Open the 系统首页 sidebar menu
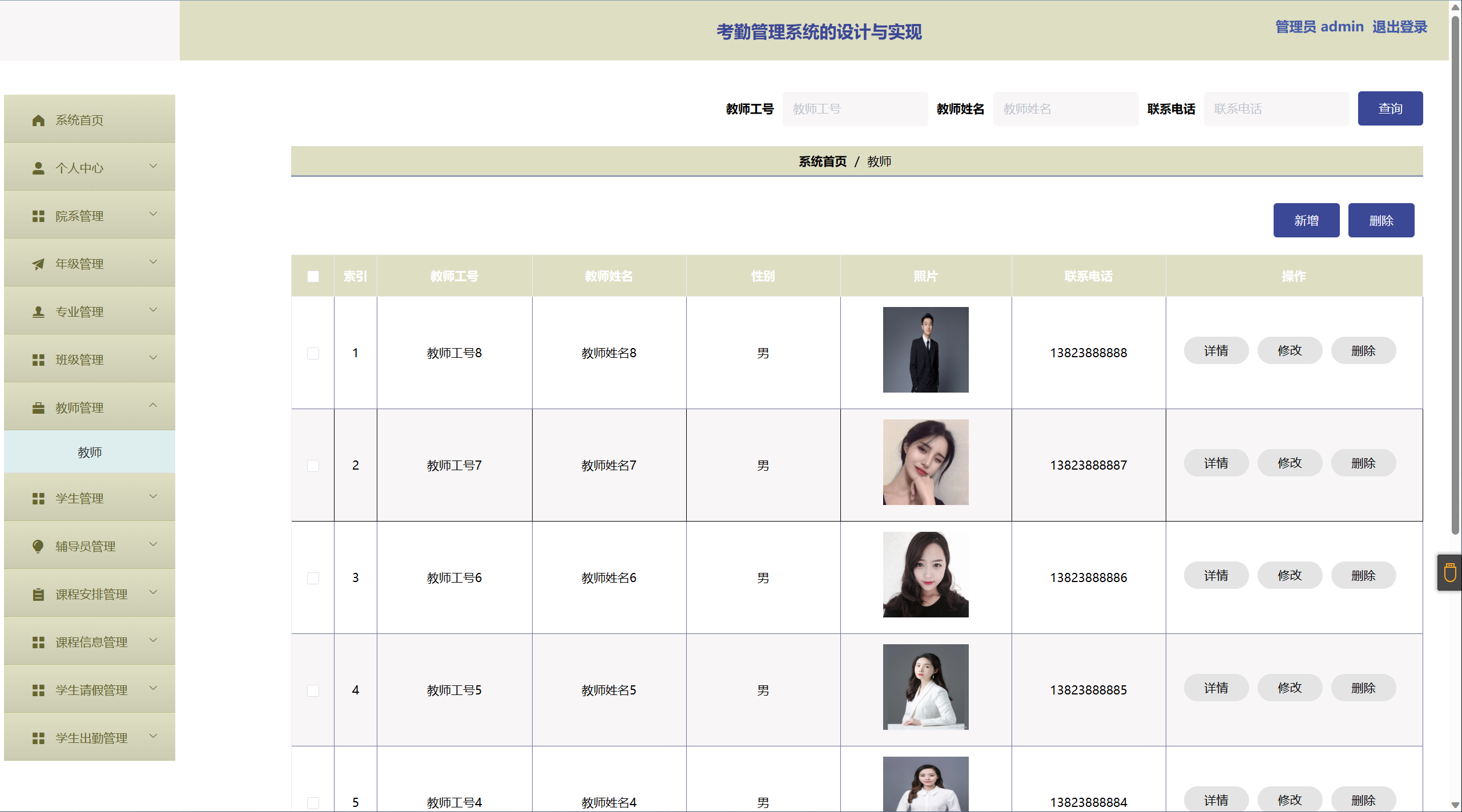This screenshot has width=1462, height=812. coord(90,119)
